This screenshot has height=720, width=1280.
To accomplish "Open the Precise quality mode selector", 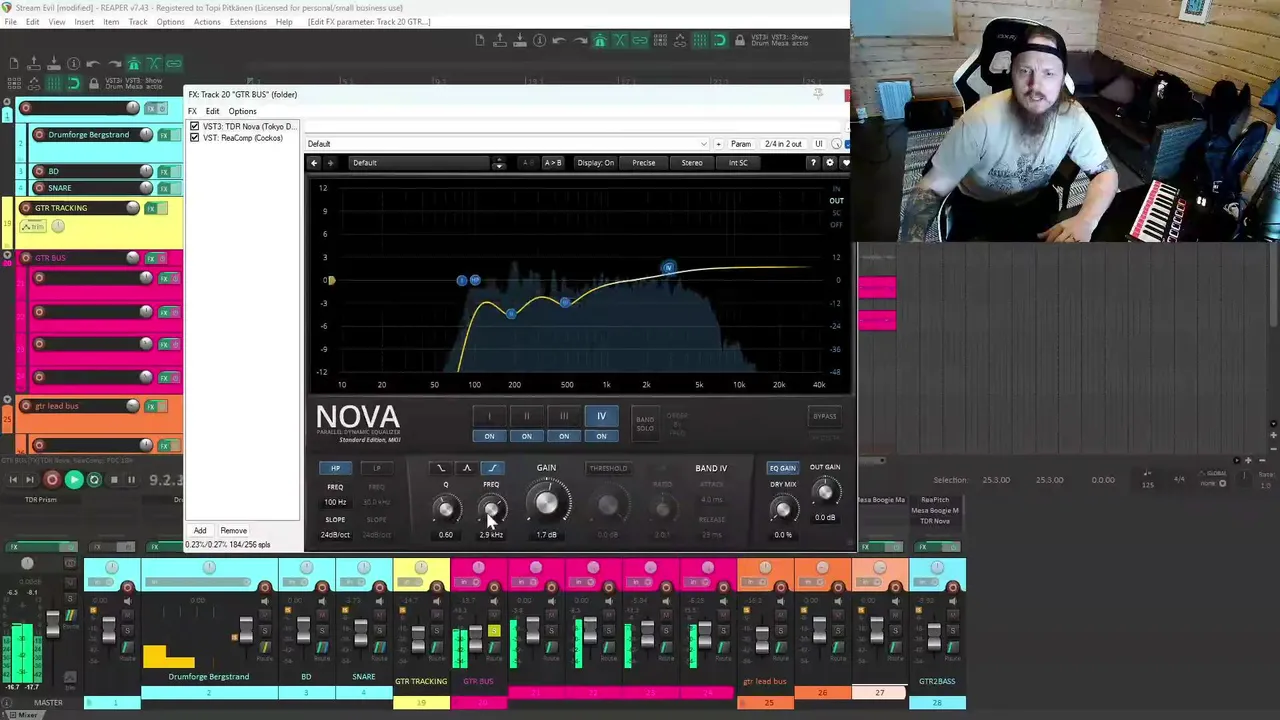I will [x=644, y=163].
